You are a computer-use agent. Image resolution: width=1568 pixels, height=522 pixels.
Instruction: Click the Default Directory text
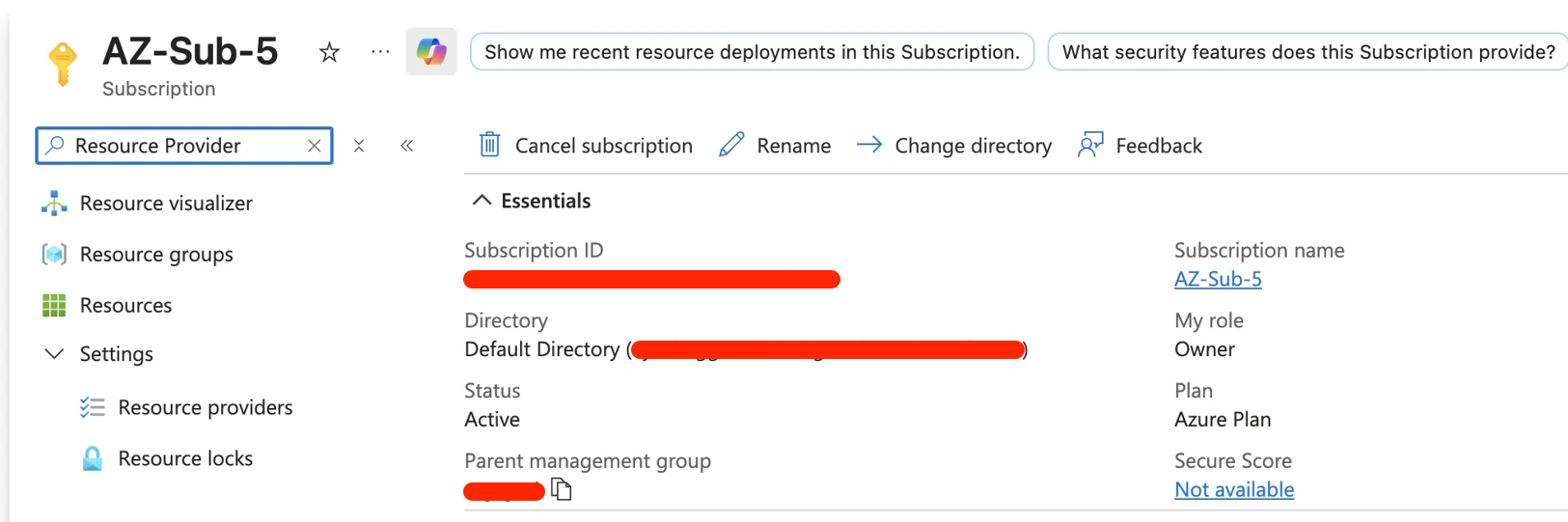click(542, 349)
